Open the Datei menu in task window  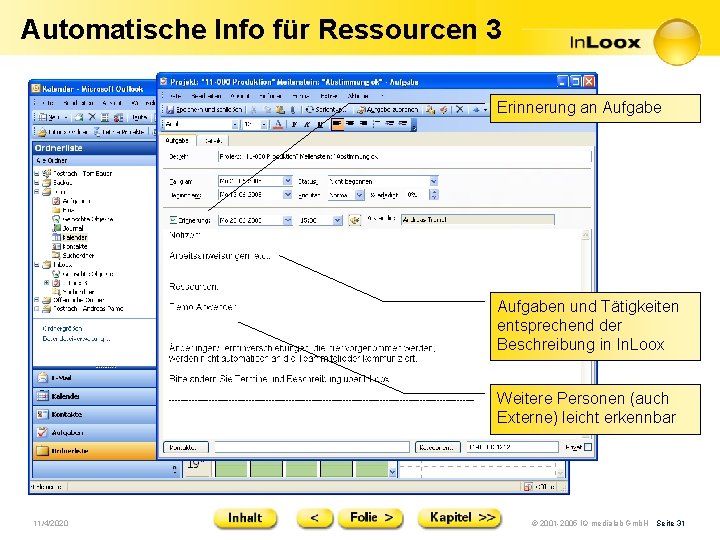click(x=176, y=96)
